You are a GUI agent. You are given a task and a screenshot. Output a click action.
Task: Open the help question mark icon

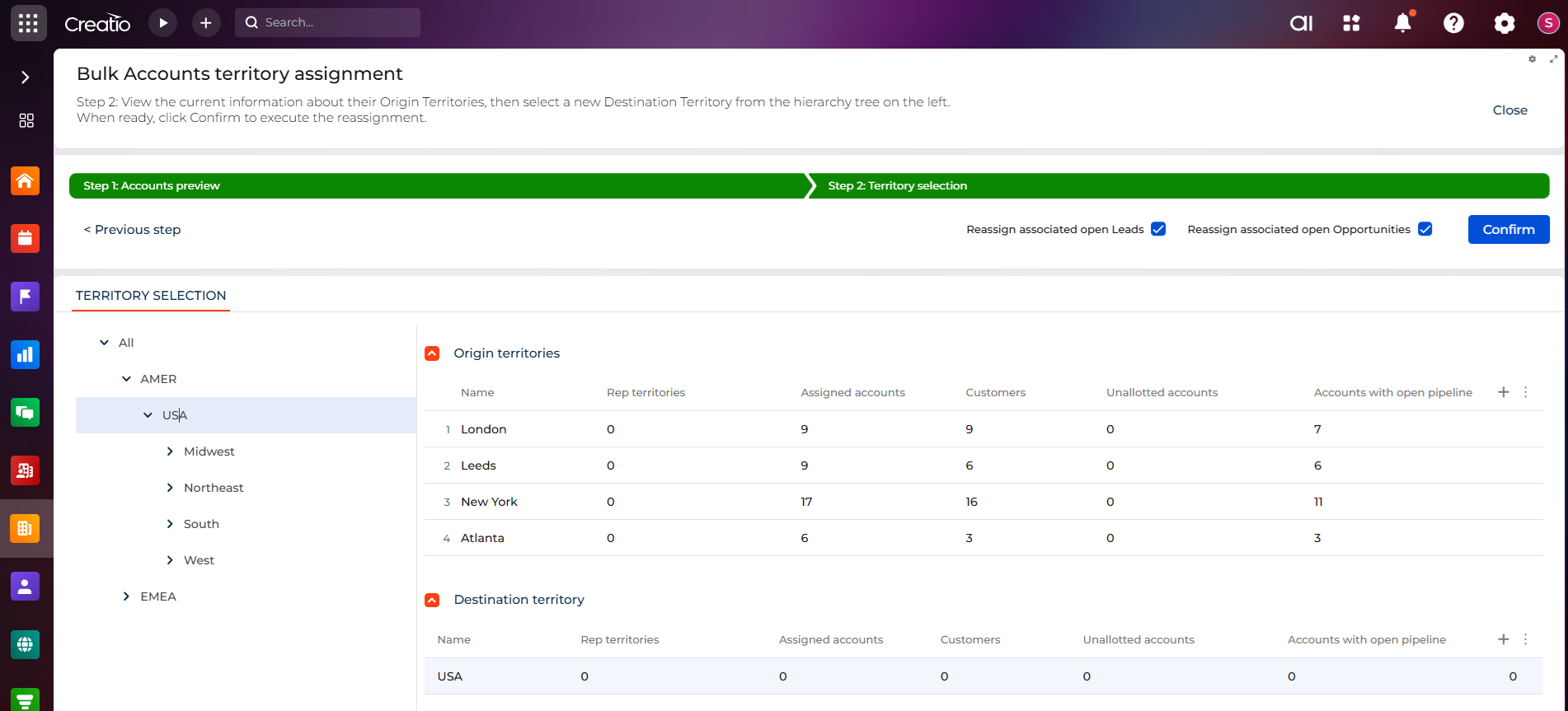click(1453, 23)
